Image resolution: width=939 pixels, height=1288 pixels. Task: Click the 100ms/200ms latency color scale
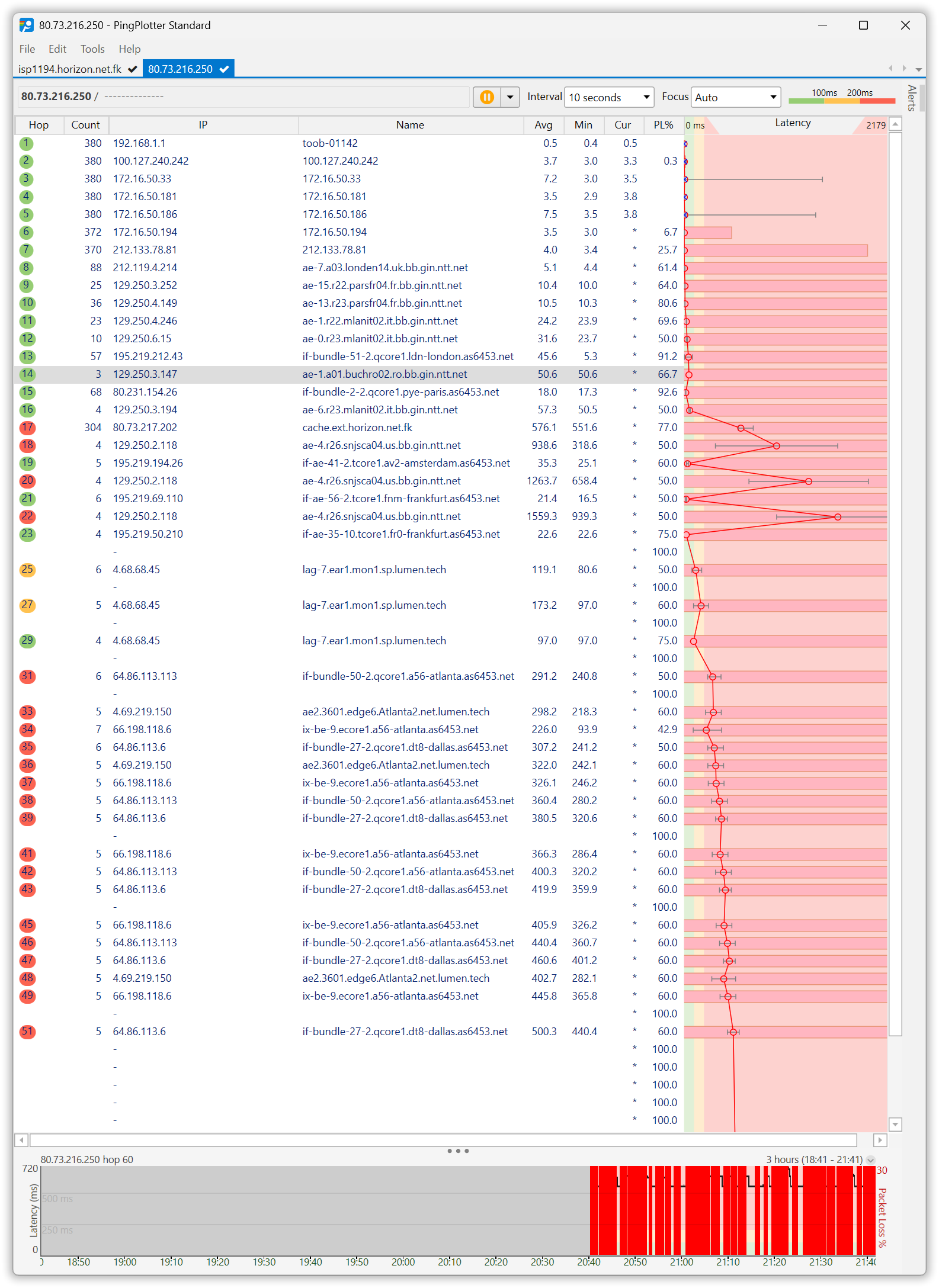pyautogui.click(x=841, y=97)
